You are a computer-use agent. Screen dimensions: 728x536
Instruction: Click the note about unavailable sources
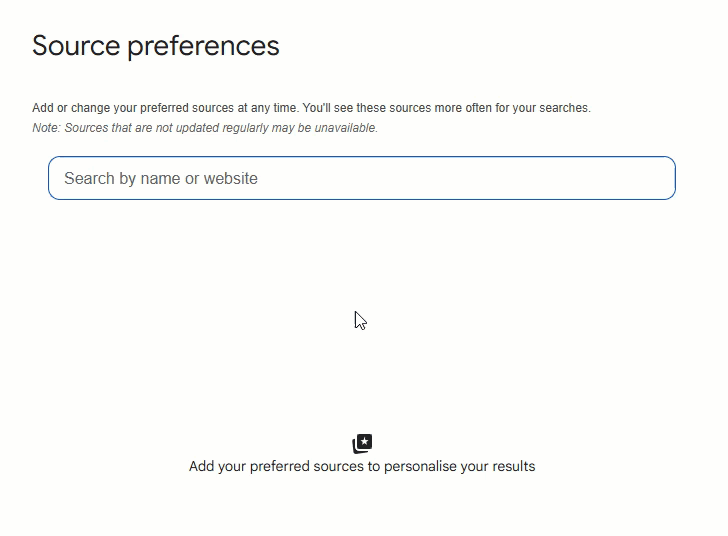[205, 128]
